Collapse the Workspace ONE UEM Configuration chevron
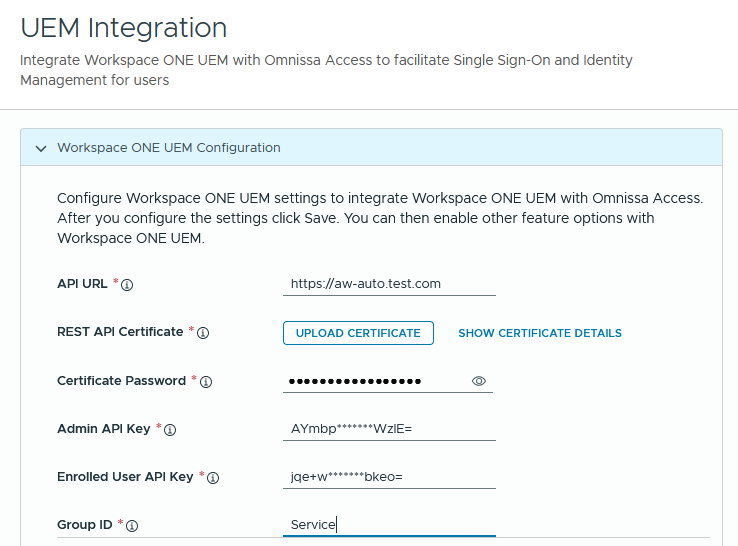Image resolution: width=738 pixels, height=546 pixels. point(41,148)
